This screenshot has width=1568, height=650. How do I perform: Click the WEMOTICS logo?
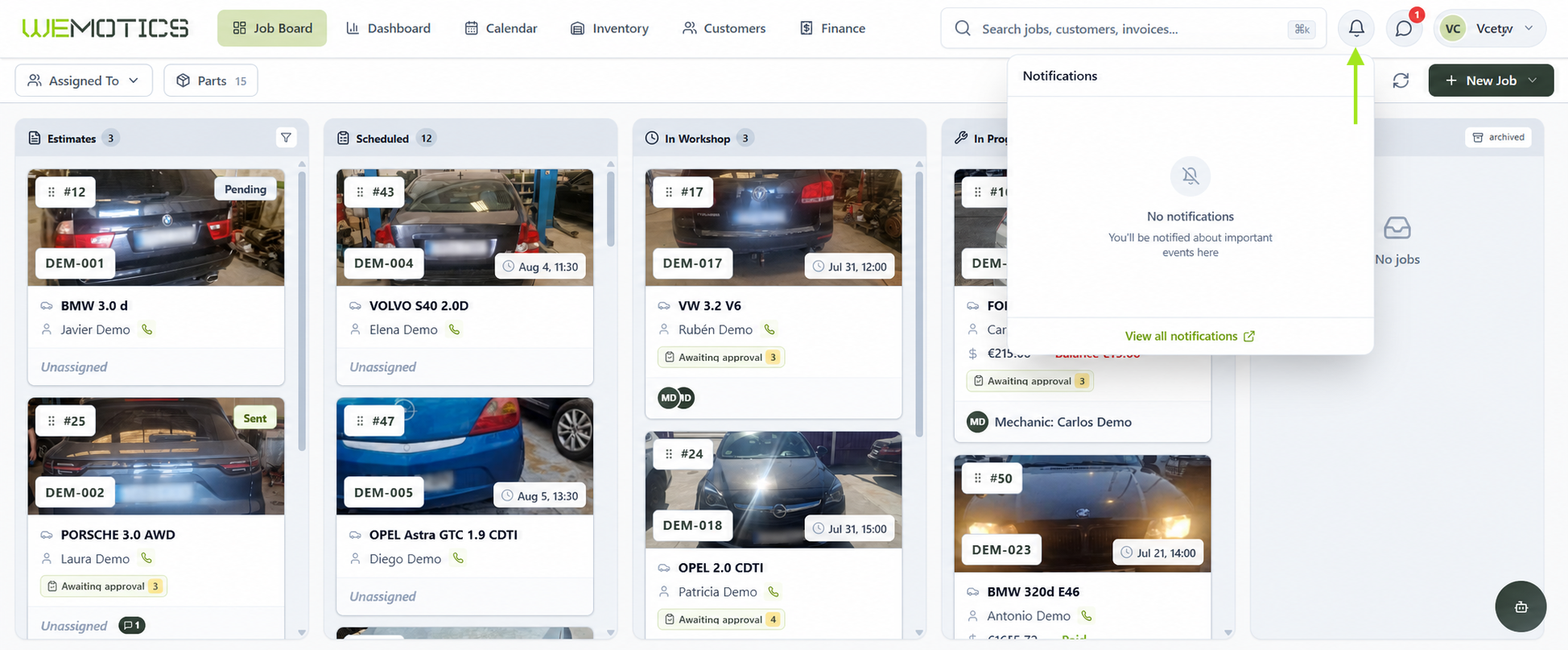tap(105, 28)
